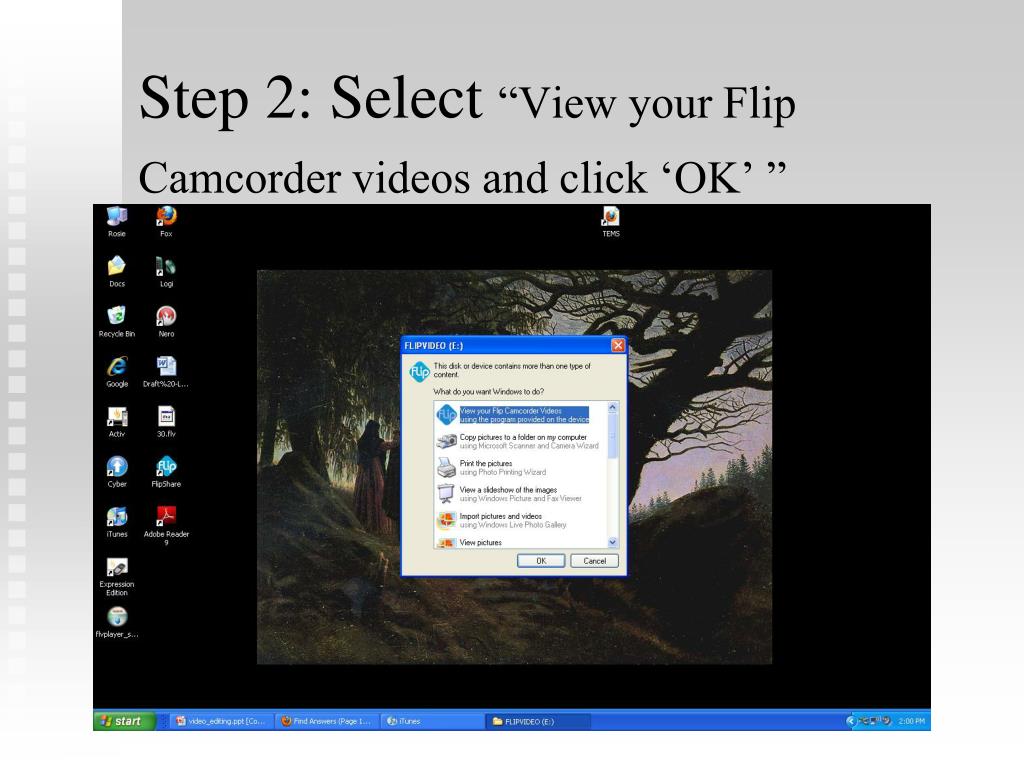Image resolution: width=1024 pixels, height=768 pixels.
Task: Open the flvplayer_s... desktop icon
Action: pos(117,622)
